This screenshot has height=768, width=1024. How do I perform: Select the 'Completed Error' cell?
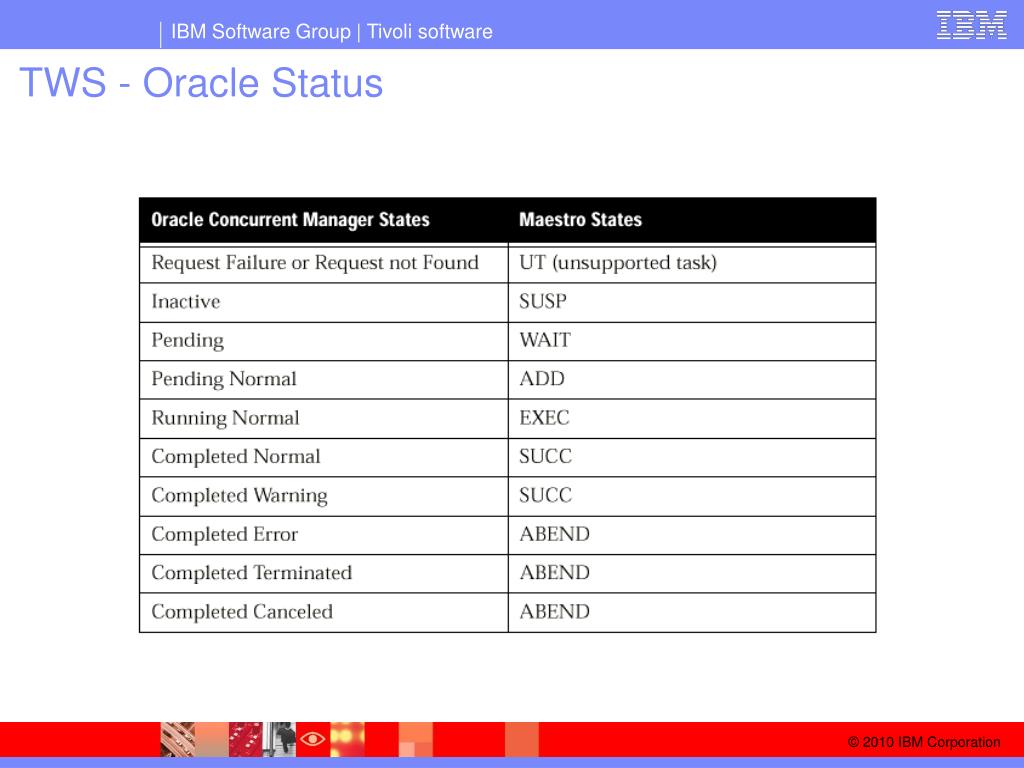point(324,535)
